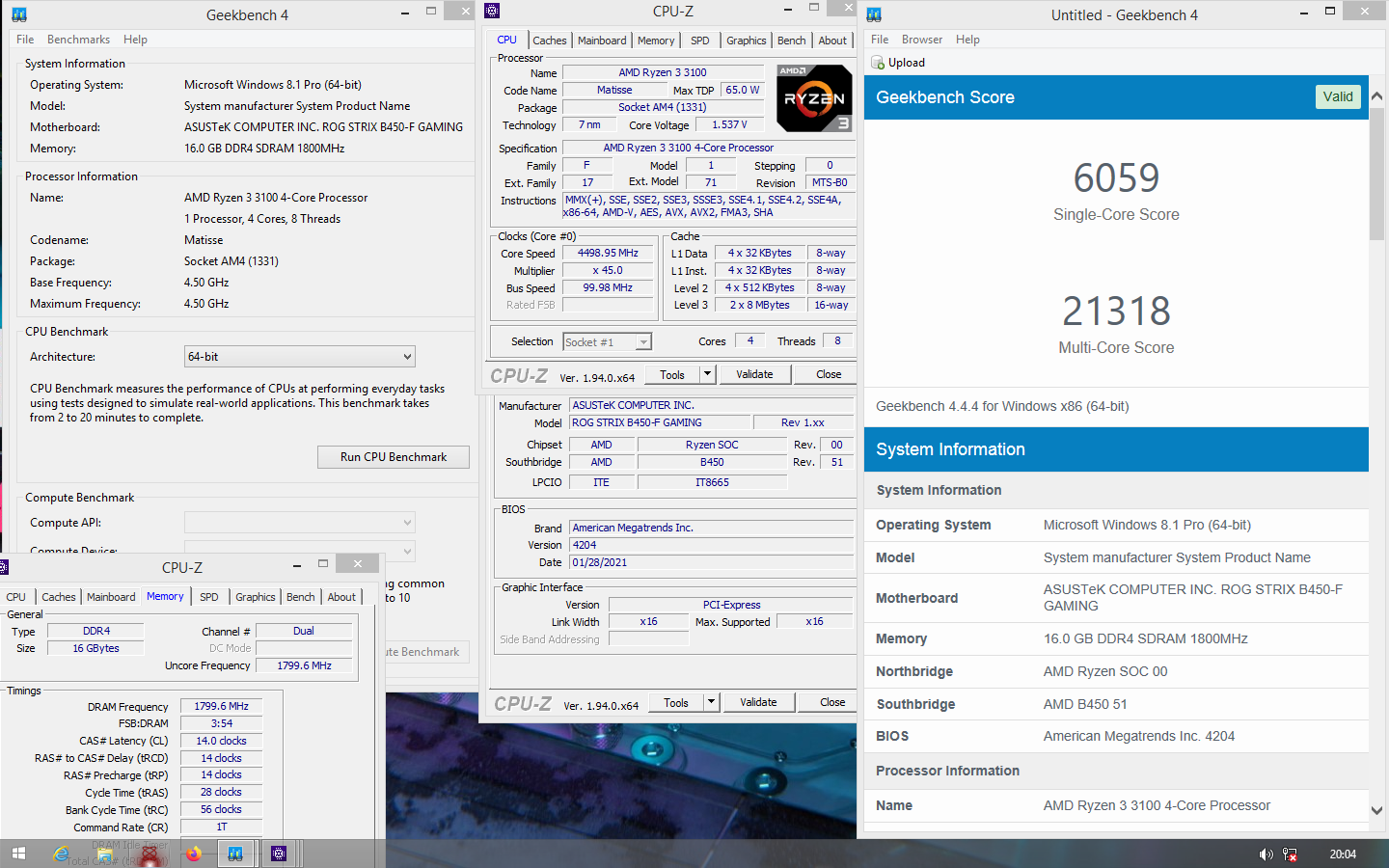
Task: Click the Geekbench results scrollbar thumb
Action: coord(1377,174)
